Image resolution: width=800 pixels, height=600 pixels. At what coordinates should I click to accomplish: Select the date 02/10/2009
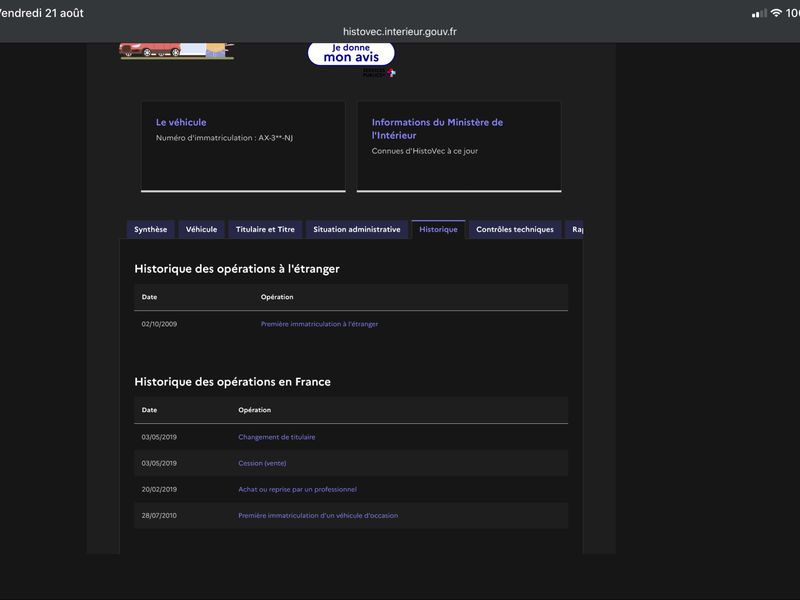(x=159, y=324)
